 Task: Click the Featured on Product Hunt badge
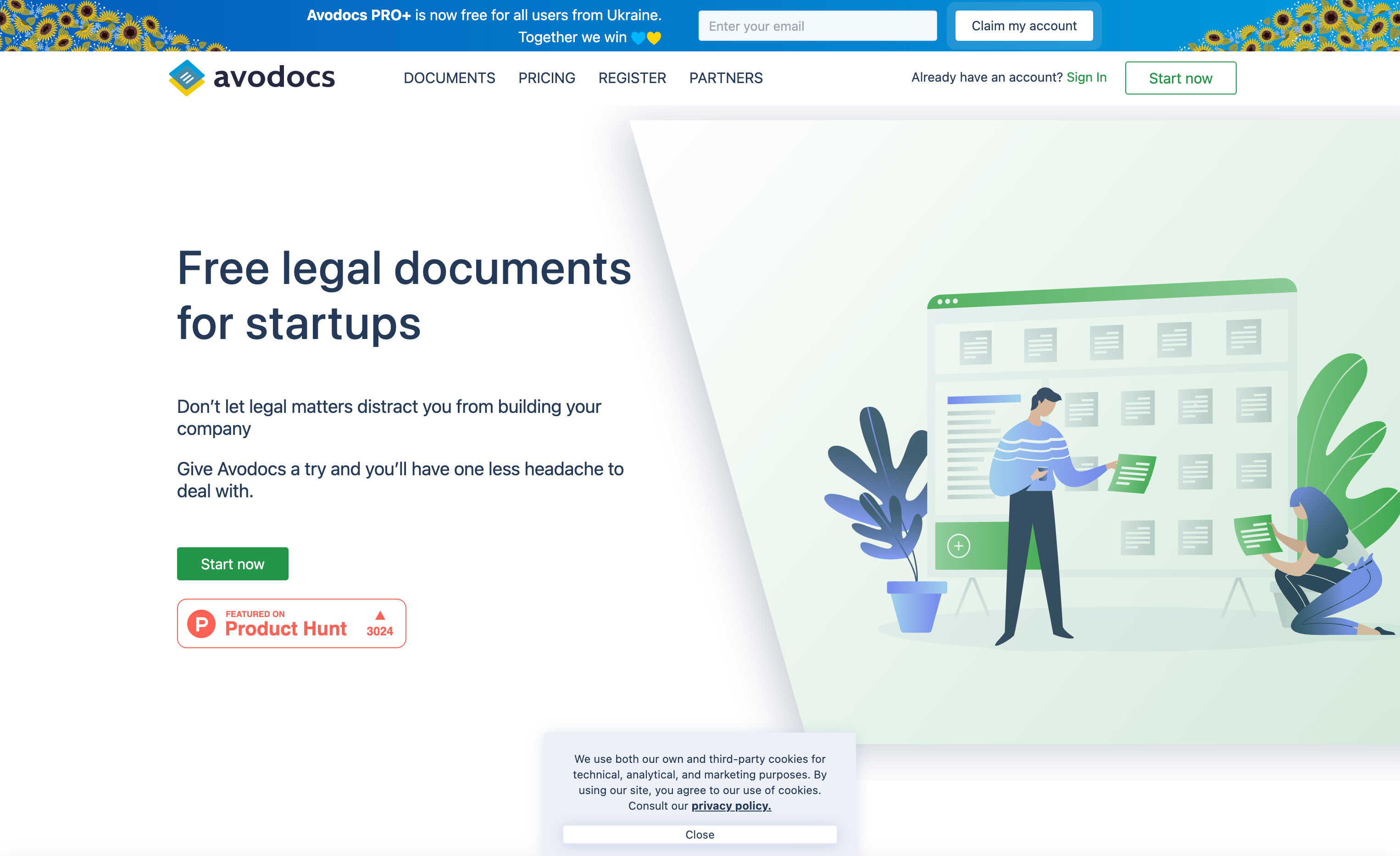point(291,623)
